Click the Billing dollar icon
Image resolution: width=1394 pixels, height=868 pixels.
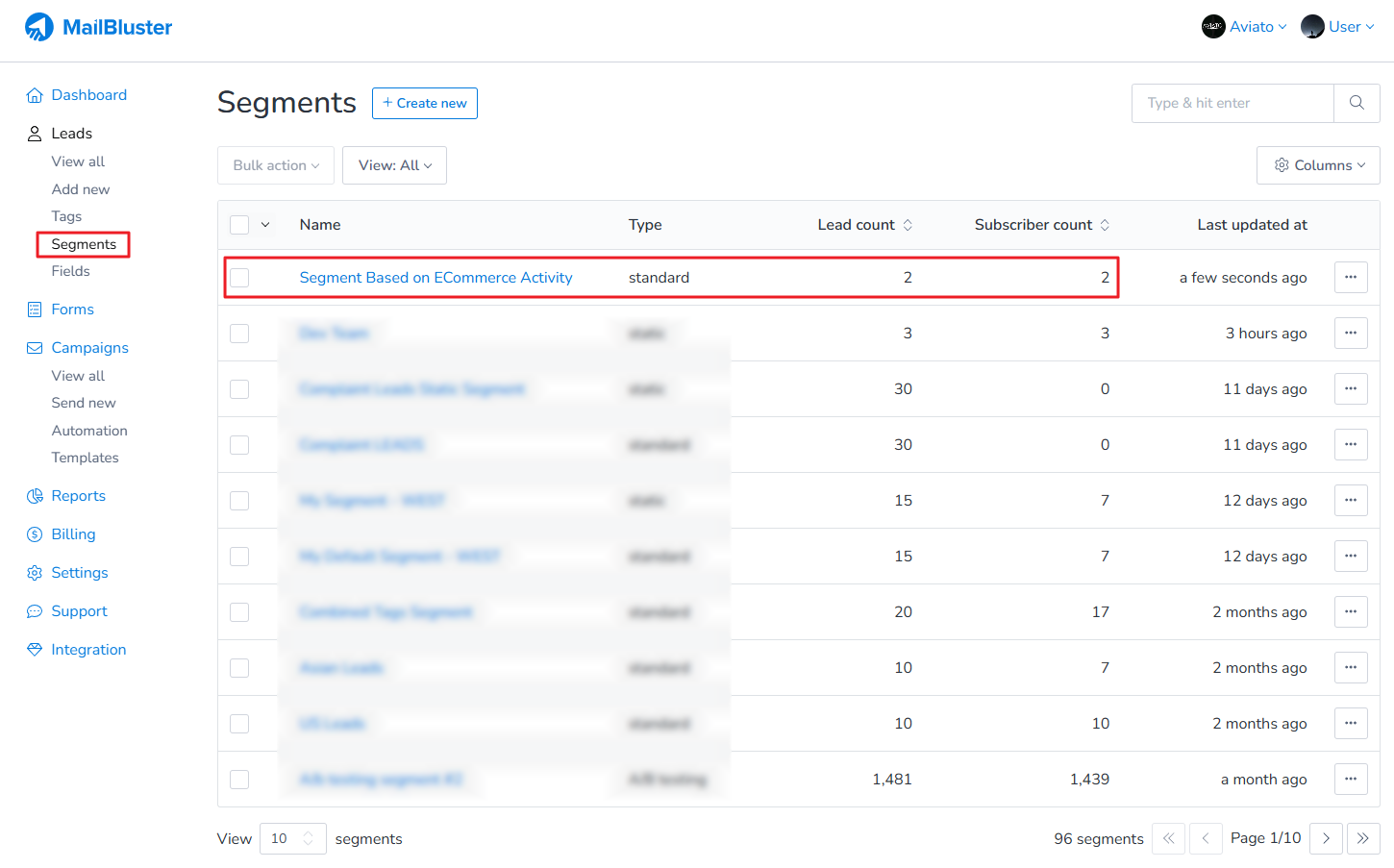pos(35,534)
